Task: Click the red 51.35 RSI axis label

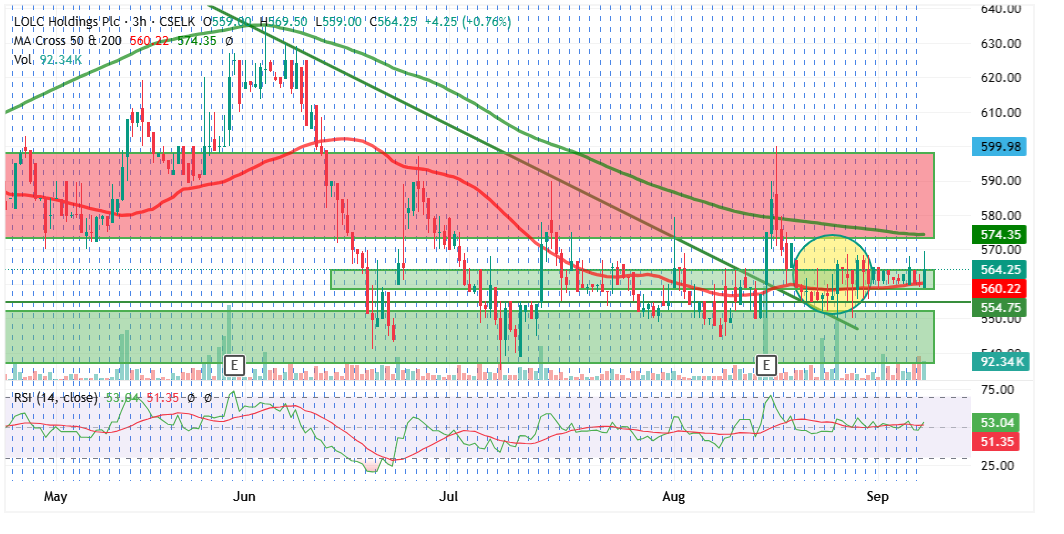Action: click(996, 442)
